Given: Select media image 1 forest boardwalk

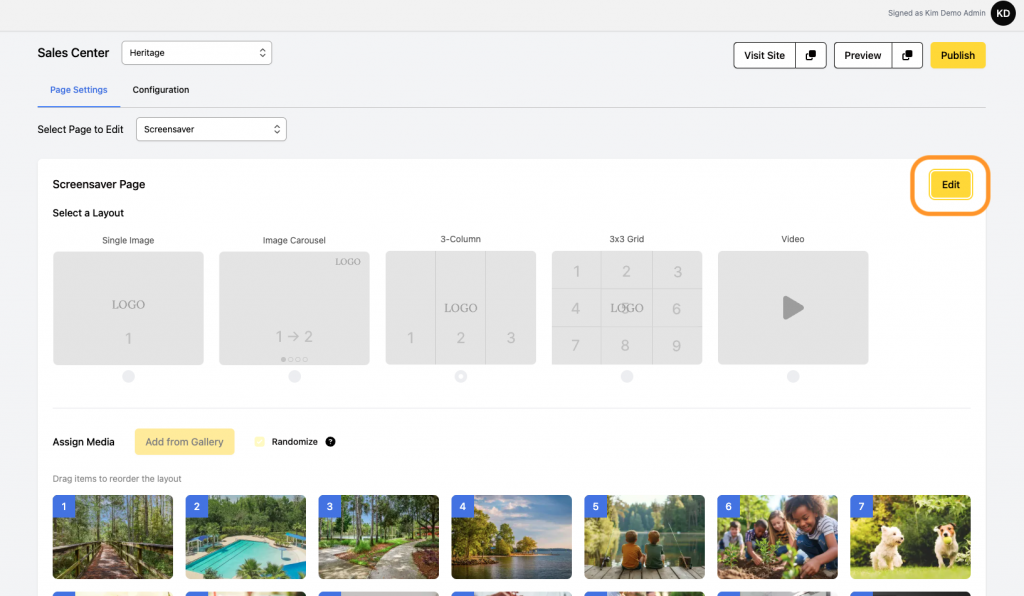Looking at the screenshot, I should pos(113,537).
